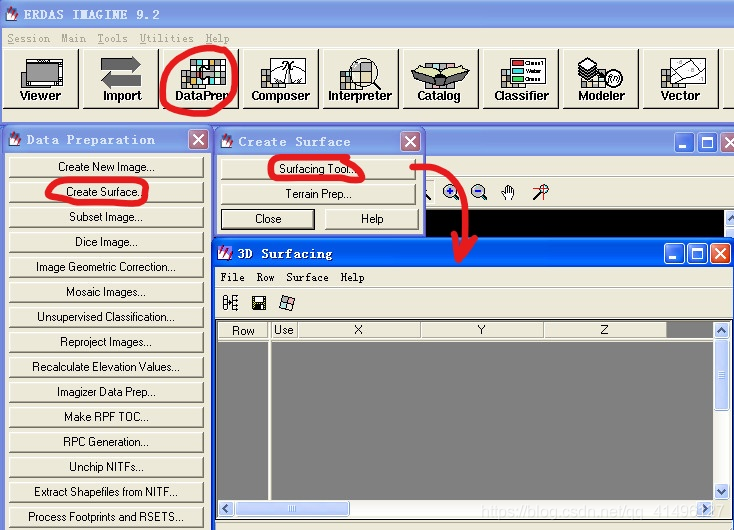Open the Surface menu in 3D Surfacing
Viewport: 734px width, 530px height.
click(308, 277)
